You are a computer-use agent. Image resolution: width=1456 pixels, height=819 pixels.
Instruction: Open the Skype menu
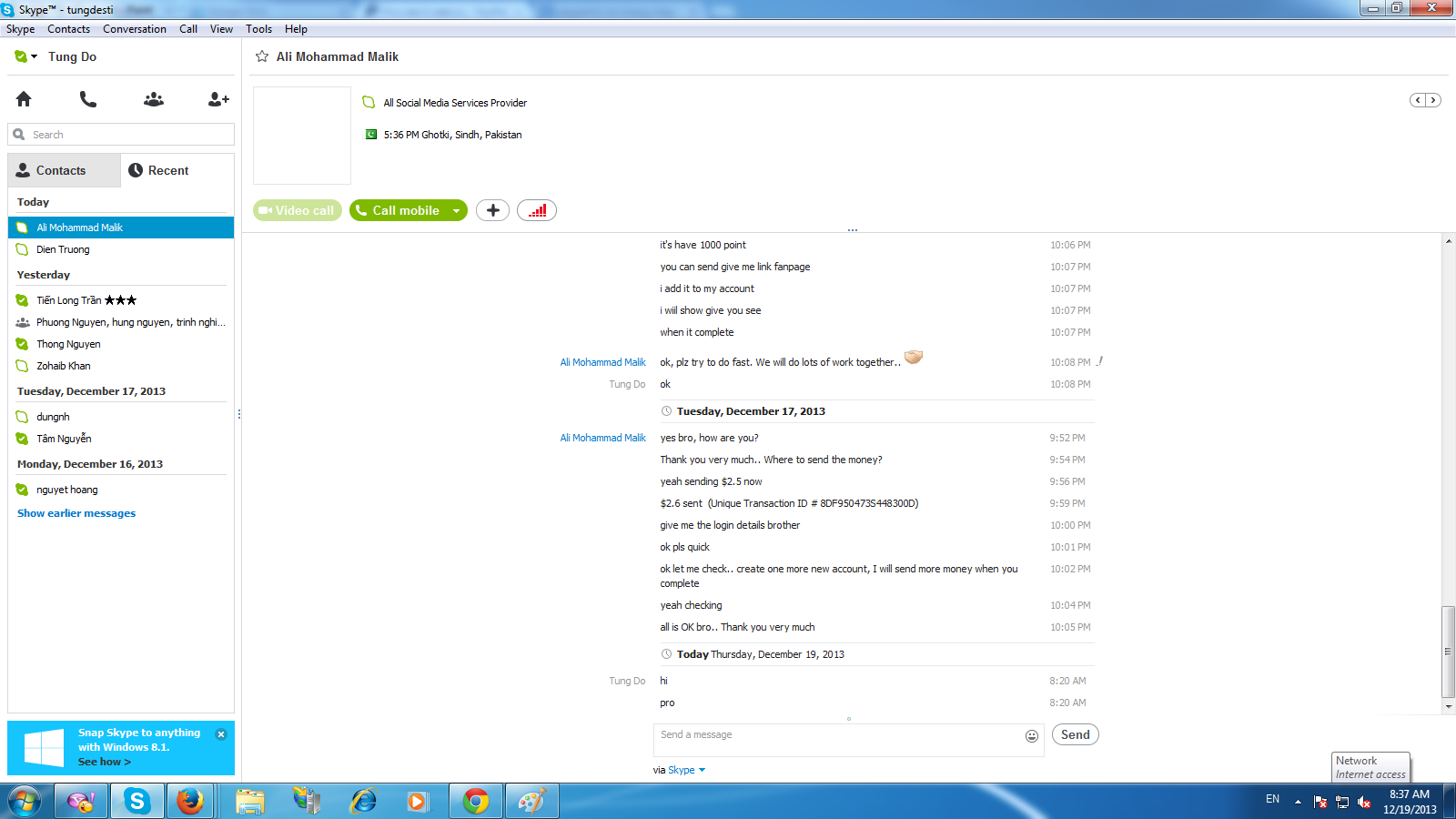[x=21, y=29]
